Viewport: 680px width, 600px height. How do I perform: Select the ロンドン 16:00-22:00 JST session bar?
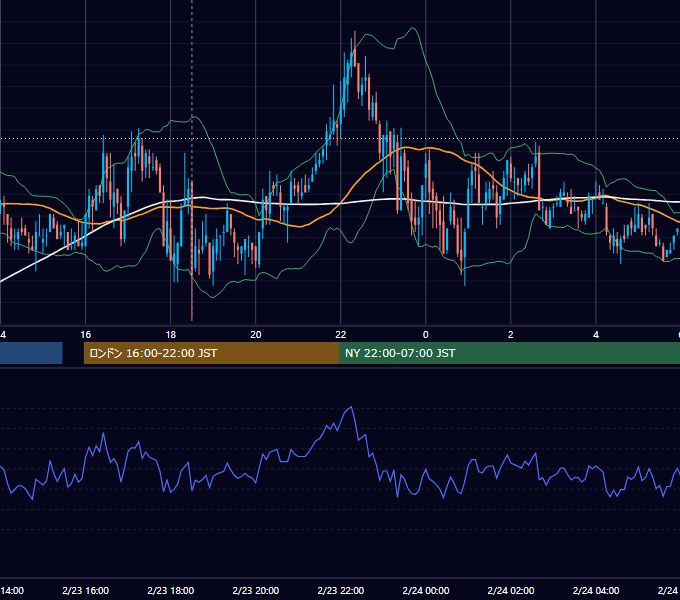point(211,353)
